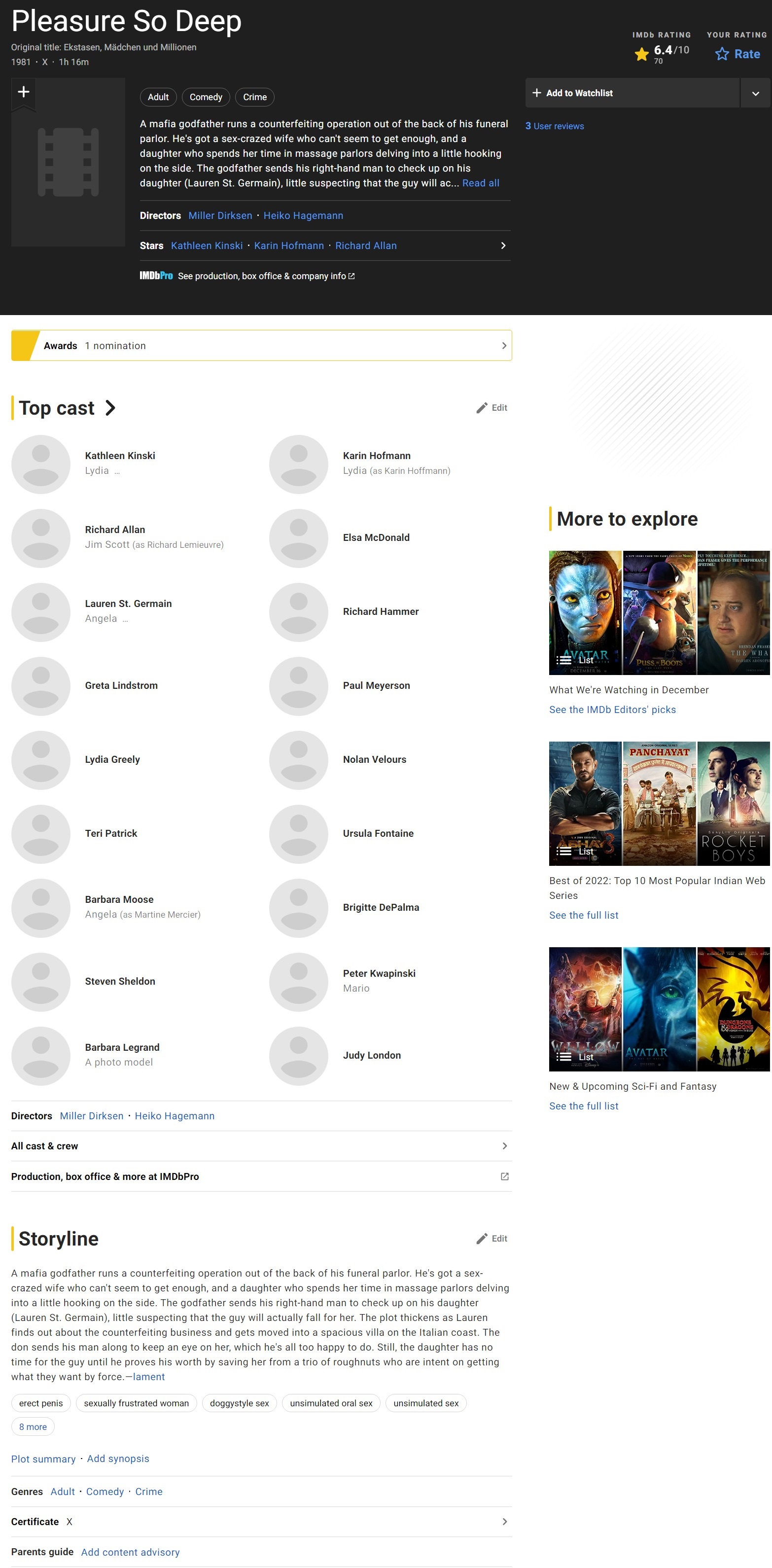The width and height of the screenshot is (772, 1568).
Task: Open director Heiko Hagemann in header
Action: point(303,215)
